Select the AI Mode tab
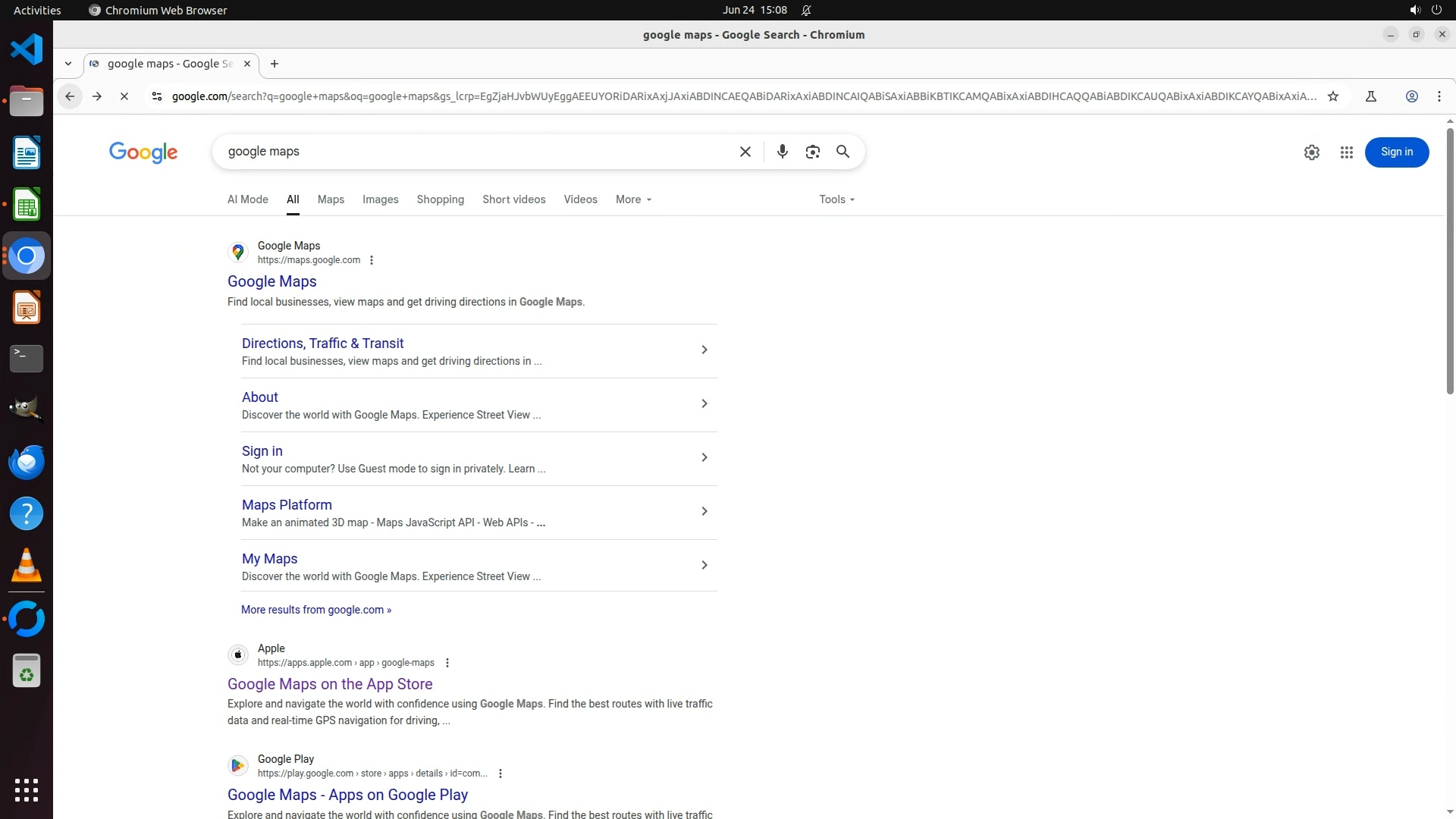The image size is (1456, 819). (247, 199)
